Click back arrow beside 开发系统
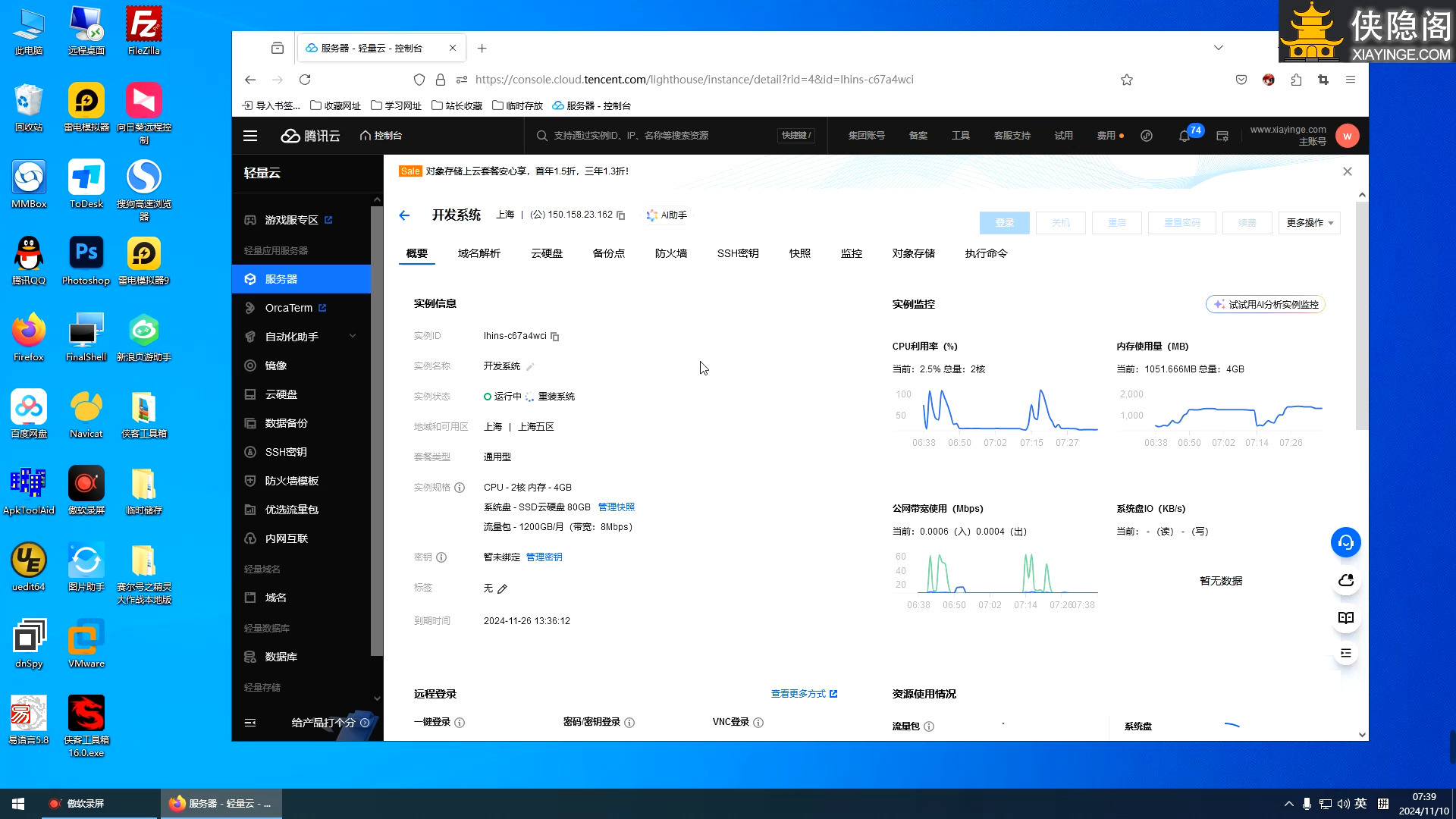The width and height of the screenshot is (1456, 819). tap(404, 215)
